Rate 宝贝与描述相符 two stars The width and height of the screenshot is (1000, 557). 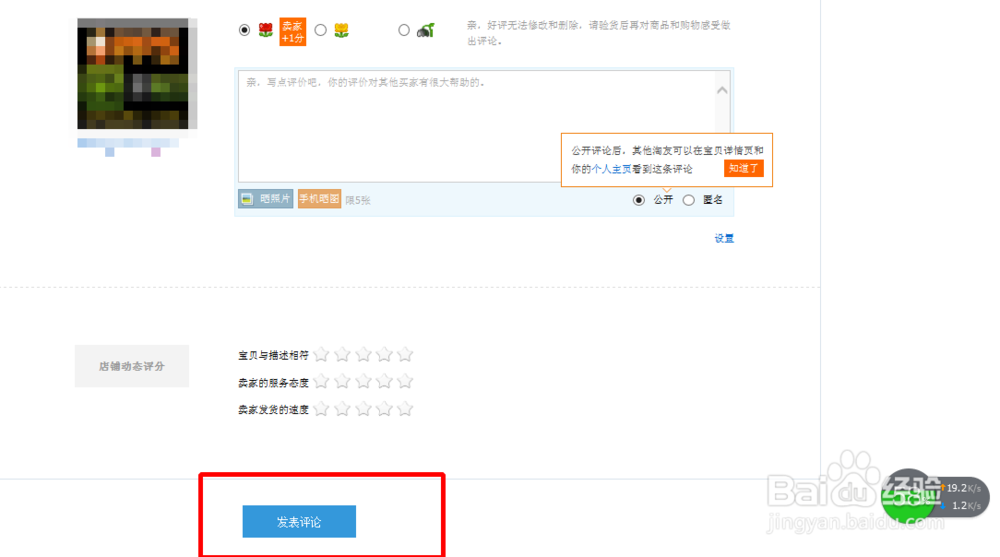(x=342, y=354)
